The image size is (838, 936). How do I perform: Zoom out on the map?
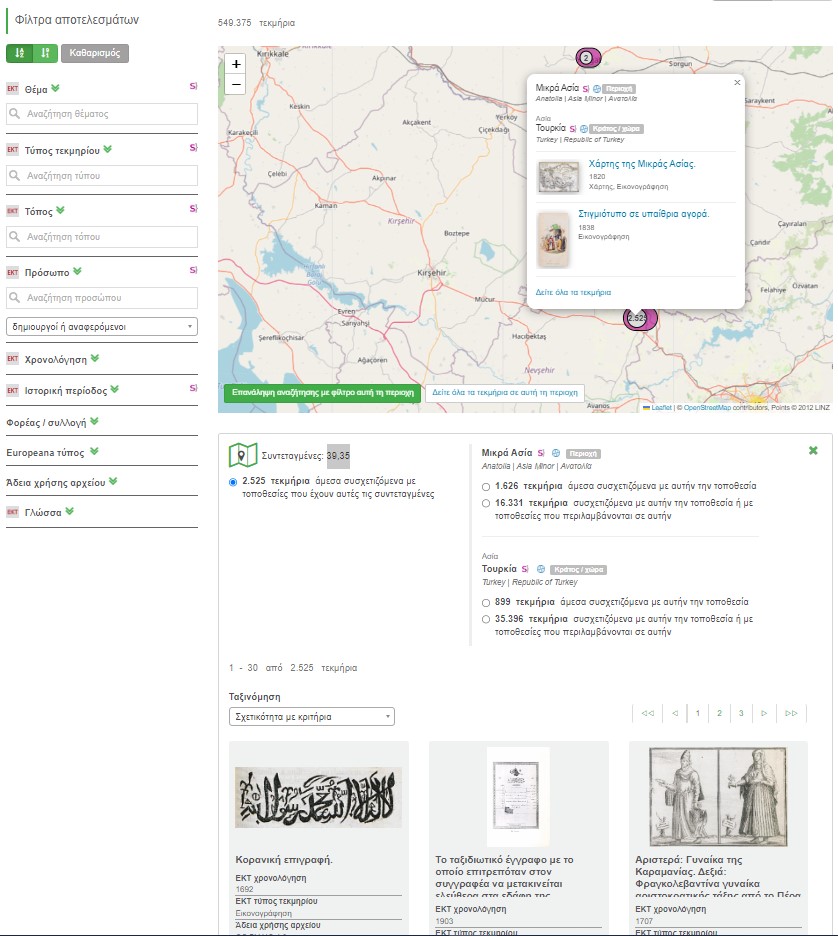tap(236, 85)
